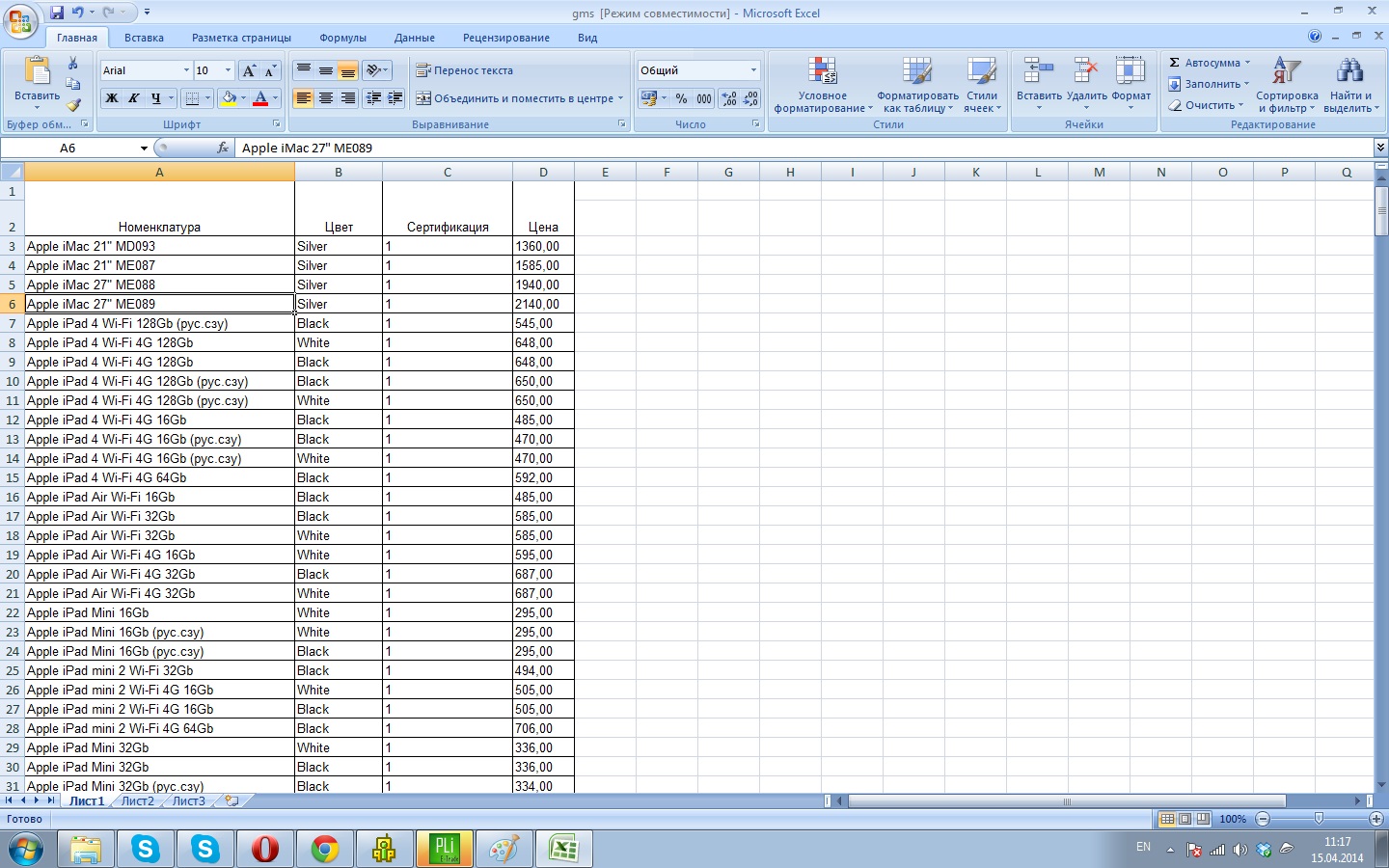
Task: Zoom out with the minus button
Action: 1263,819
